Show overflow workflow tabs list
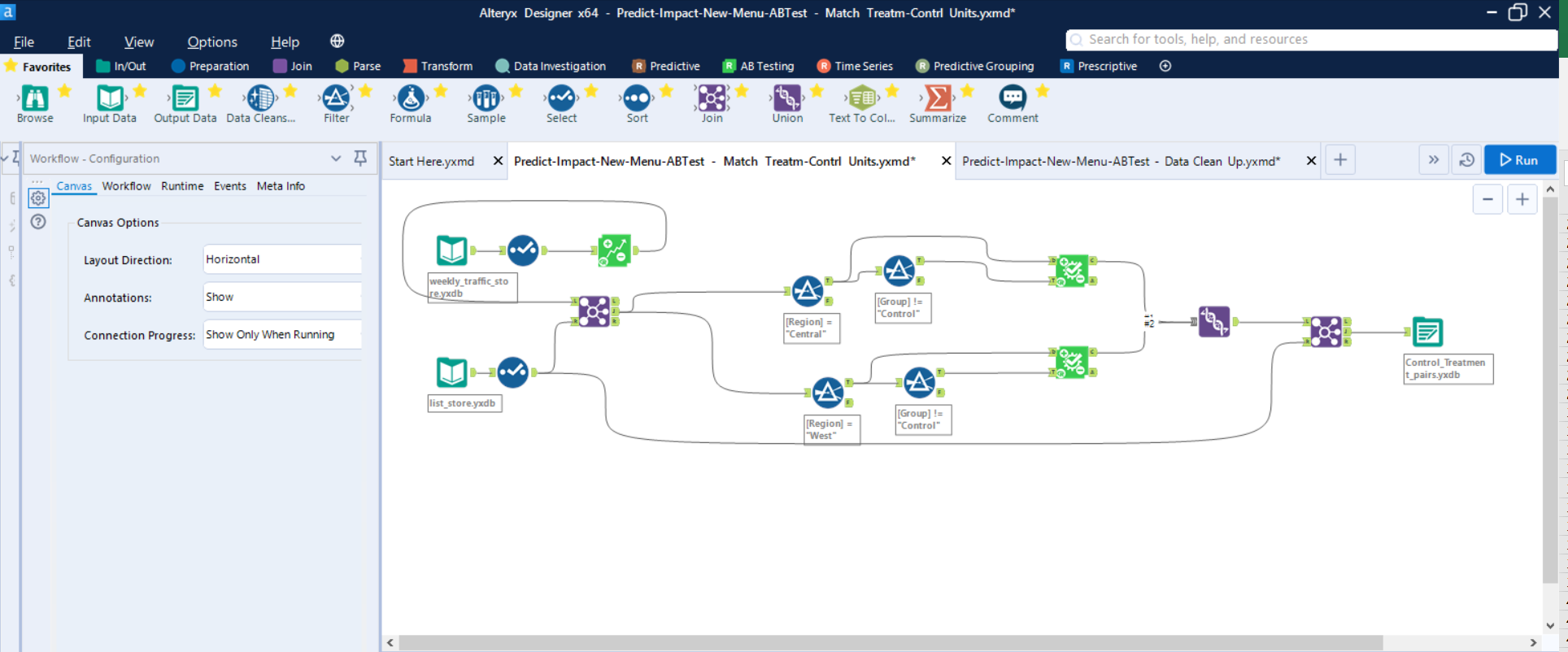 1434,160
